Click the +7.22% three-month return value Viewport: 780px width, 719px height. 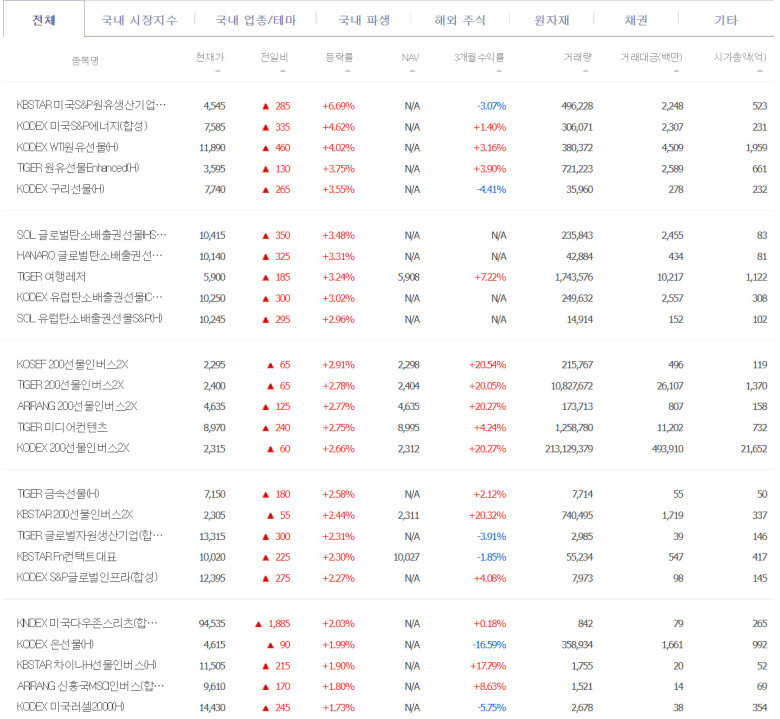point(490,277)
